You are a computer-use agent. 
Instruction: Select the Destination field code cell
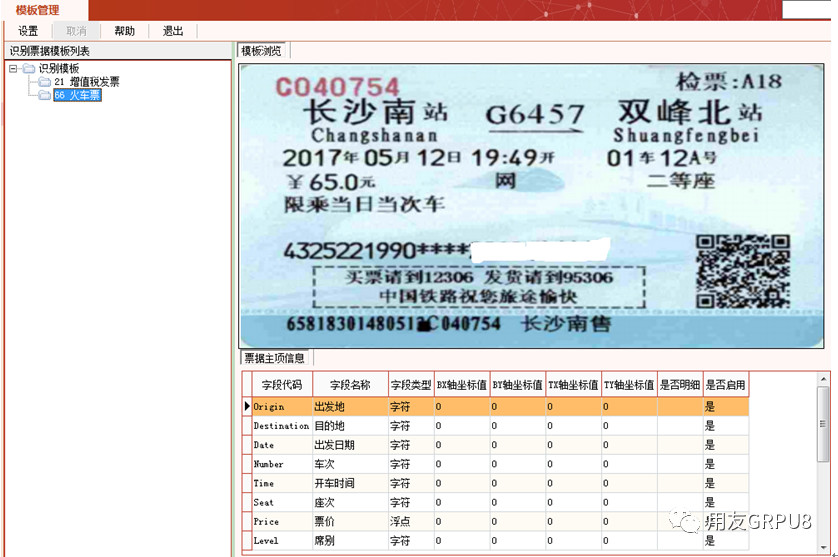point(282,426)
